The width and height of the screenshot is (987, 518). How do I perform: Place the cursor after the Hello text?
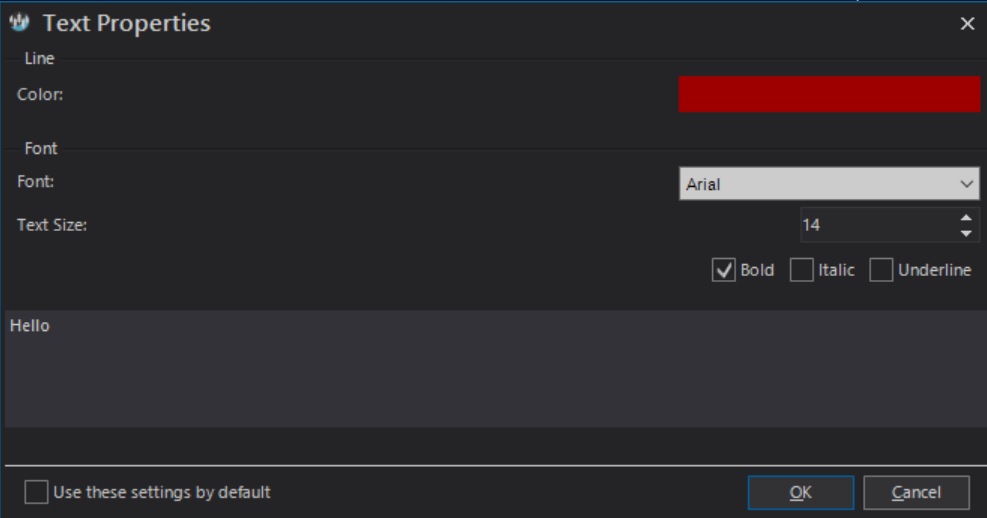pos(52,326)
